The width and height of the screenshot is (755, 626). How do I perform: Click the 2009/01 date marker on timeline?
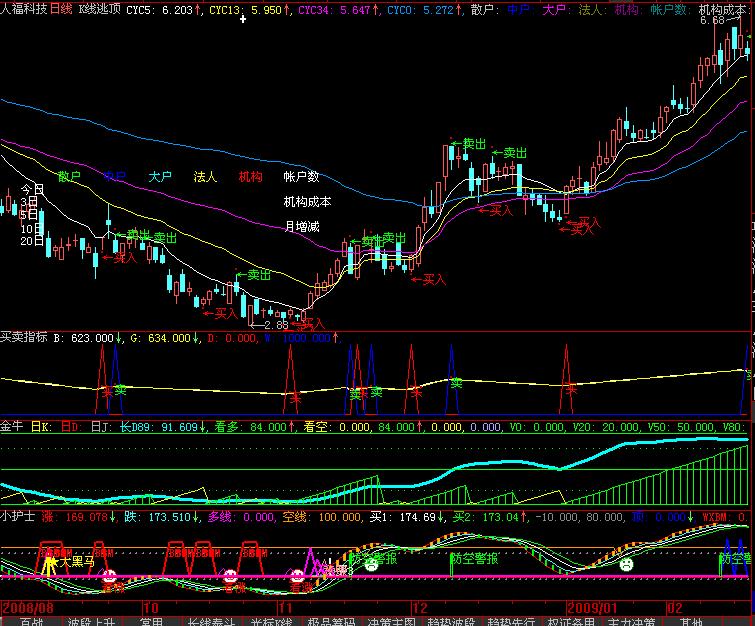pyautogui.click(x=592, y=608)
